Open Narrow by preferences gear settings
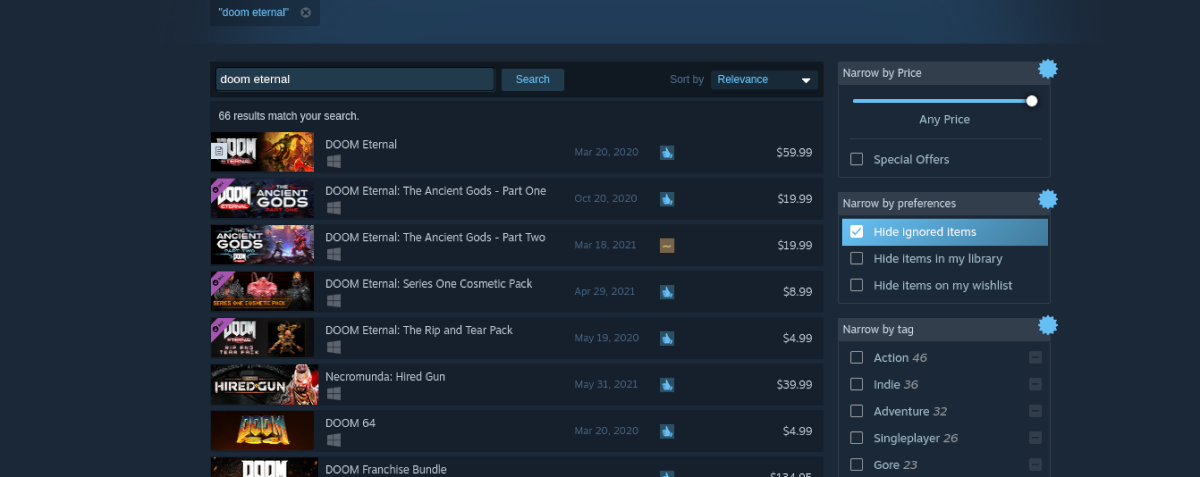The height and width of the screenshot is (477, 1200). coord(1047,199)
